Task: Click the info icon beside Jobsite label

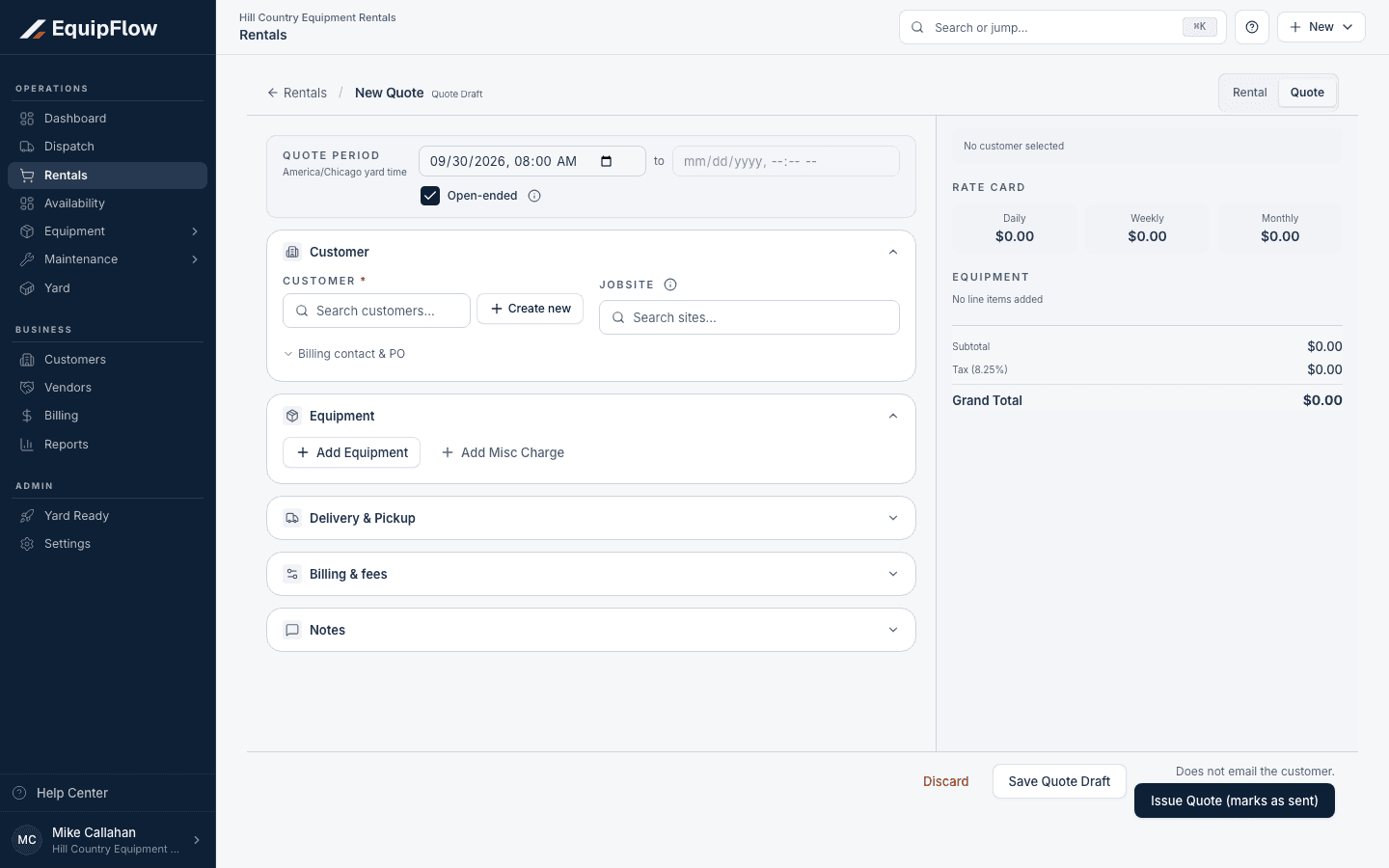Action: click(670, 285)
